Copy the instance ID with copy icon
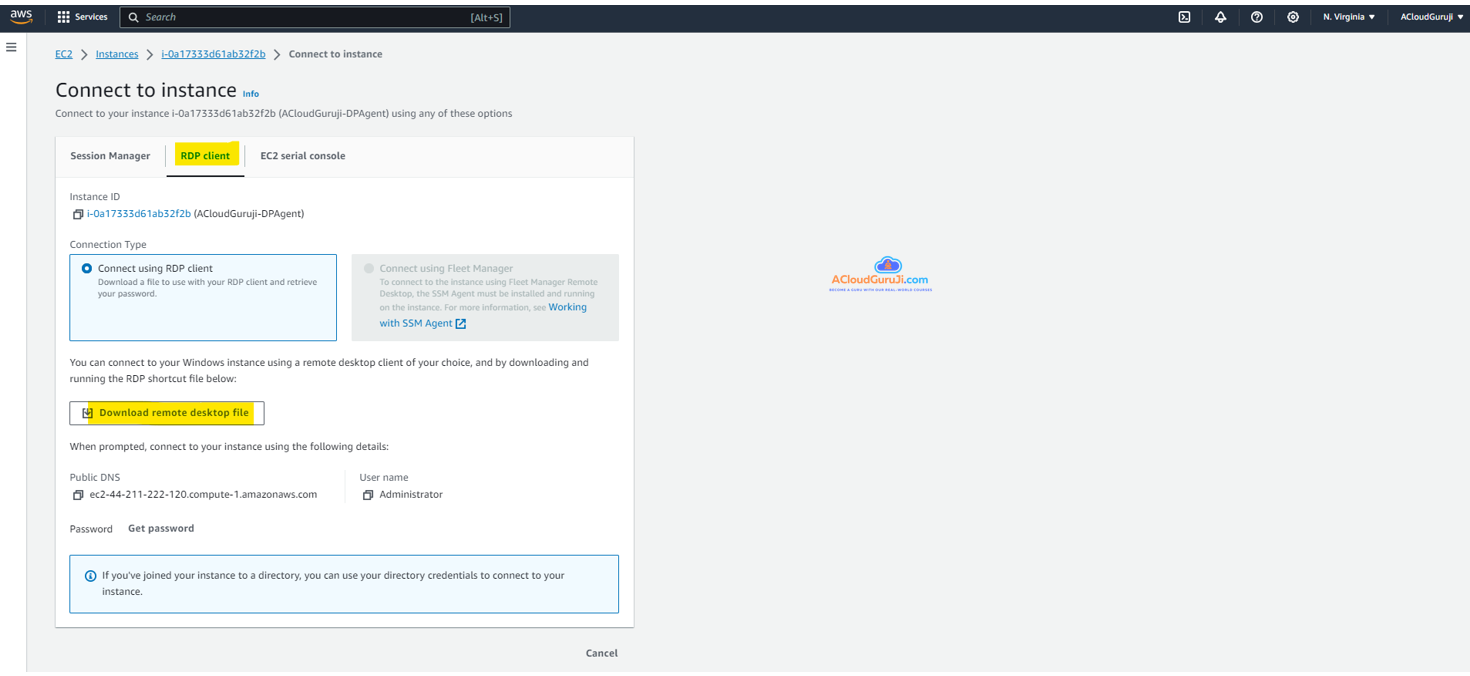1470x676 pixels. click(78, 214)
